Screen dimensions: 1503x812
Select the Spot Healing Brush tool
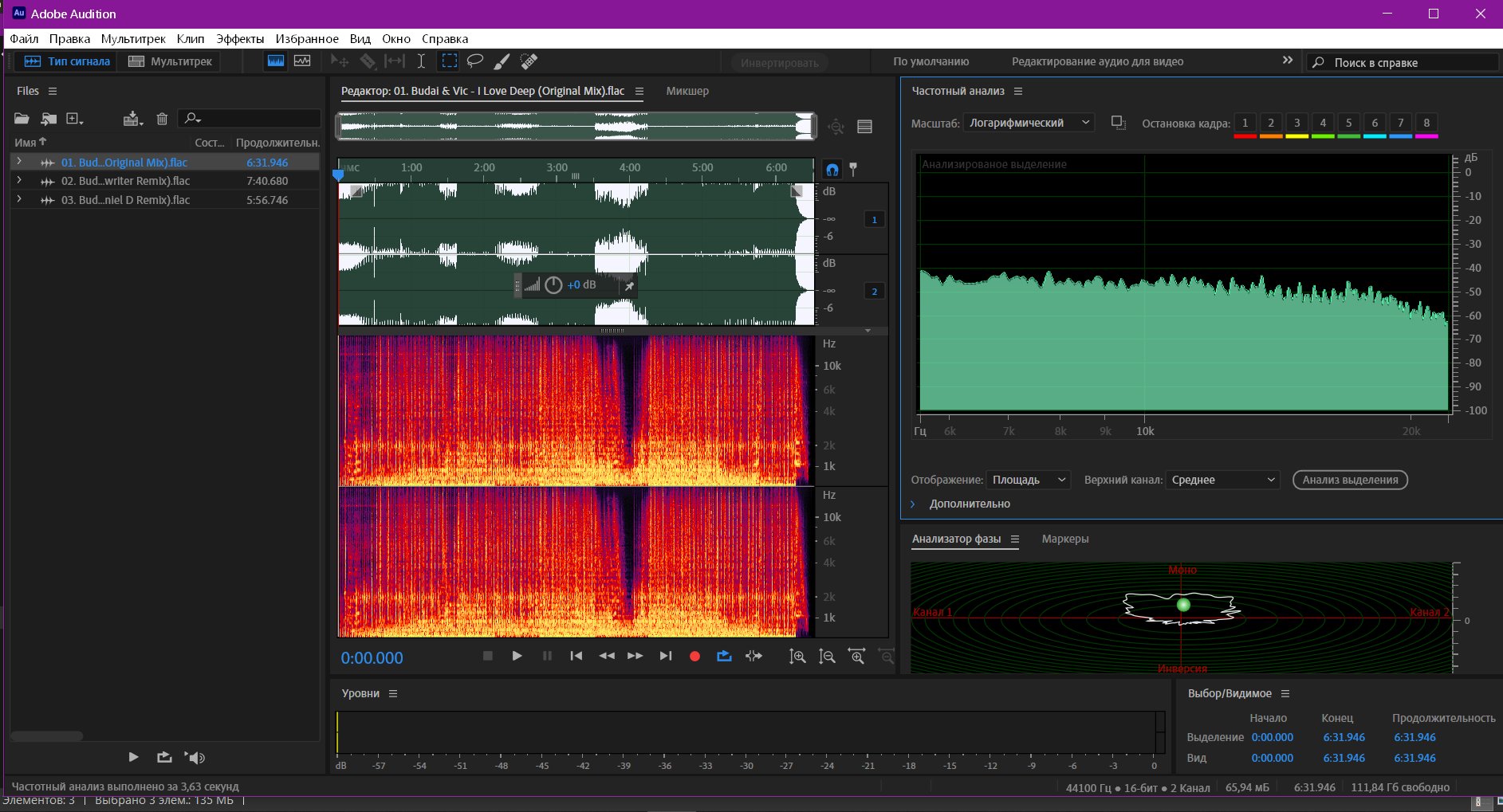pos(529,61)
